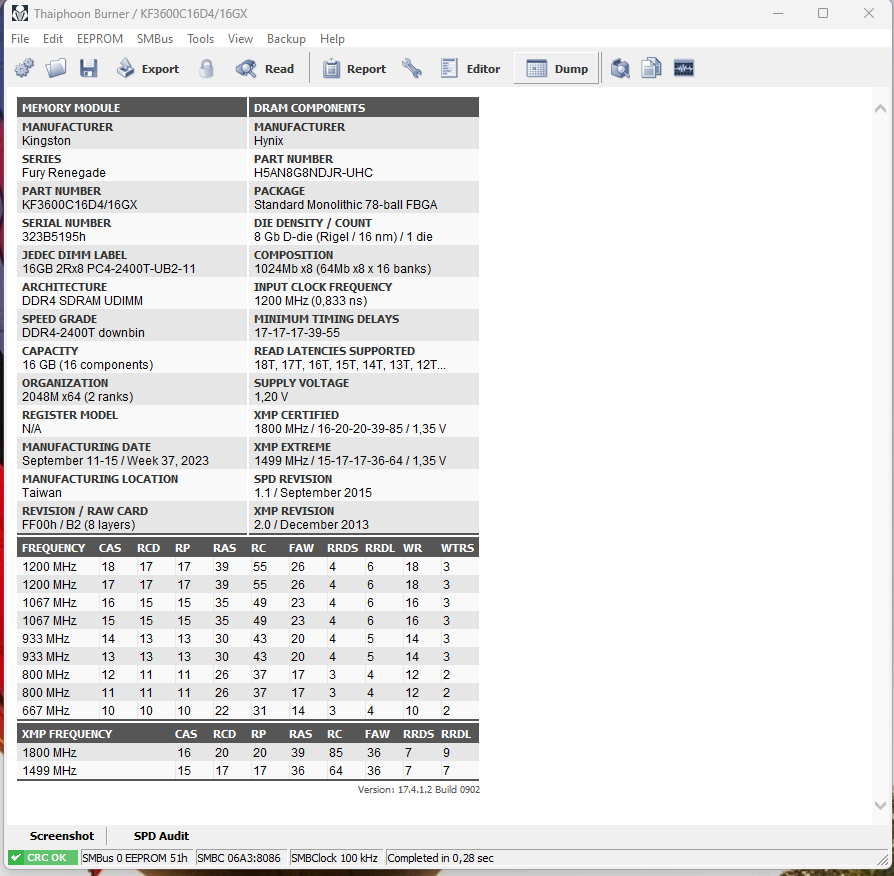Click the magnifier search icon in toolbar
Viewport: 894px width, 876px height.
(620, 68)
